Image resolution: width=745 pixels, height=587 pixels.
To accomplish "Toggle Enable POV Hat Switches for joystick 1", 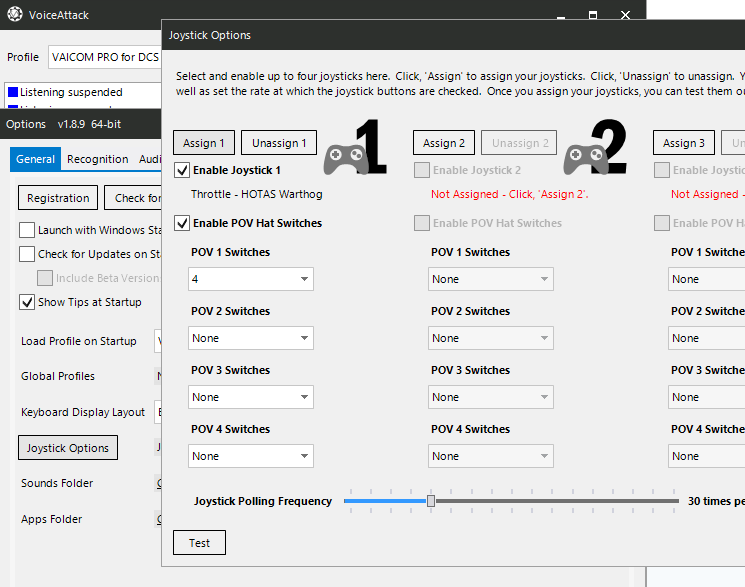I will click(x=182, y=223).
